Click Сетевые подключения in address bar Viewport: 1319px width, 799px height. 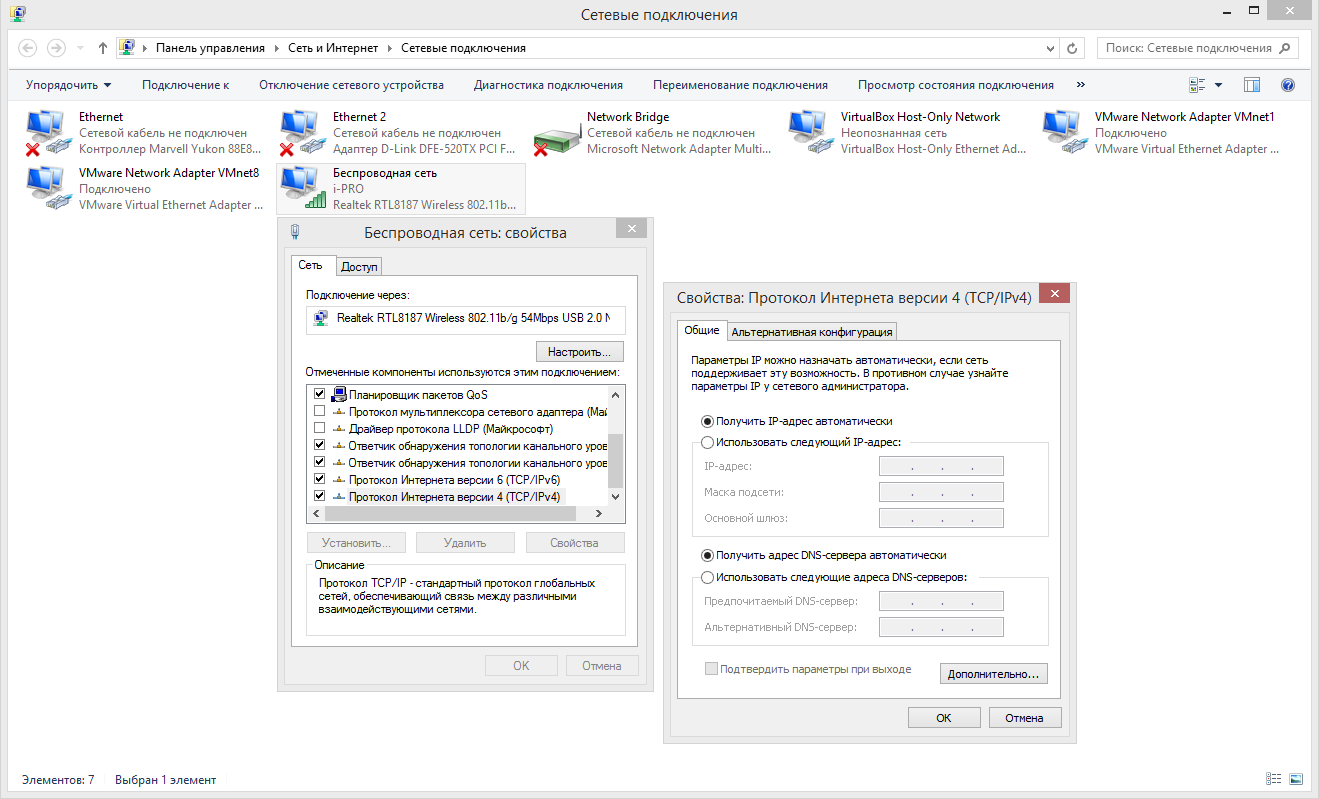463,48
